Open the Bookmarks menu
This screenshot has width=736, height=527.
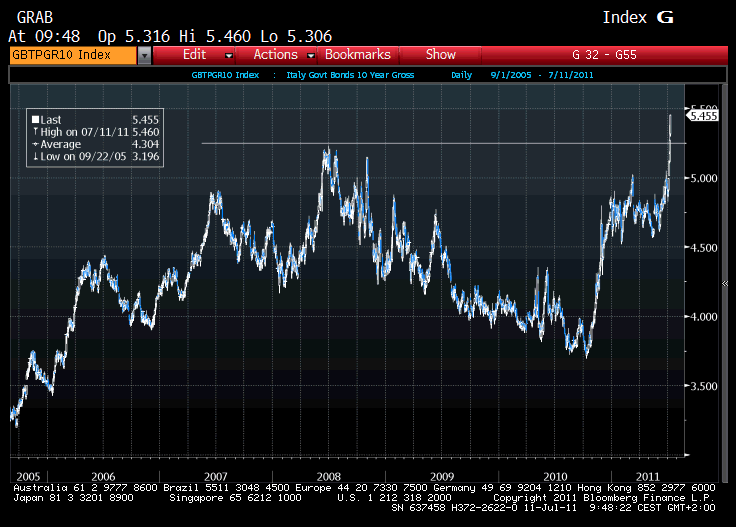(358, 55)
